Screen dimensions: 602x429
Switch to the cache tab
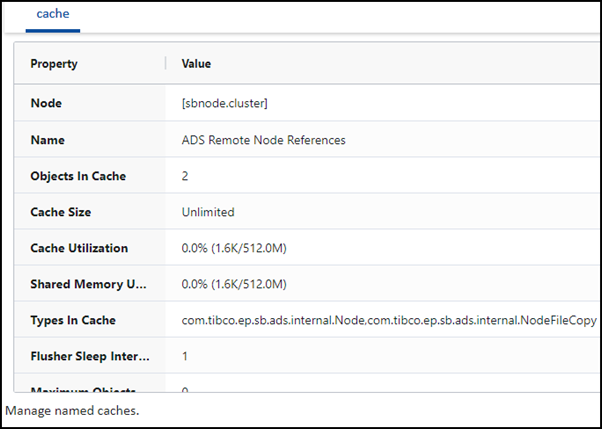[52, 16]
